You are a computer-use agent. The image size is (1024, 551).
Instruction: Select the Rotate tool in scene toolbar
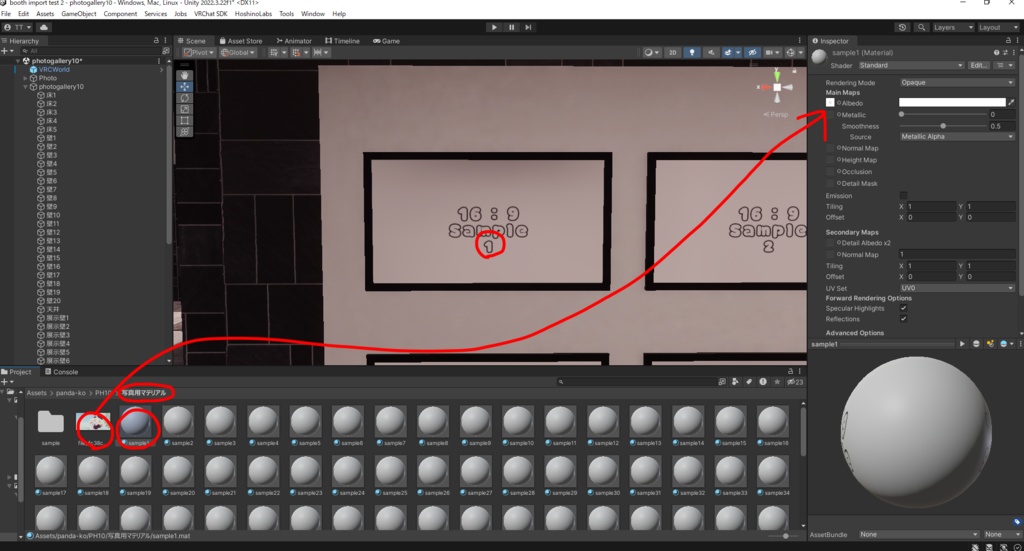pos(185,97)
